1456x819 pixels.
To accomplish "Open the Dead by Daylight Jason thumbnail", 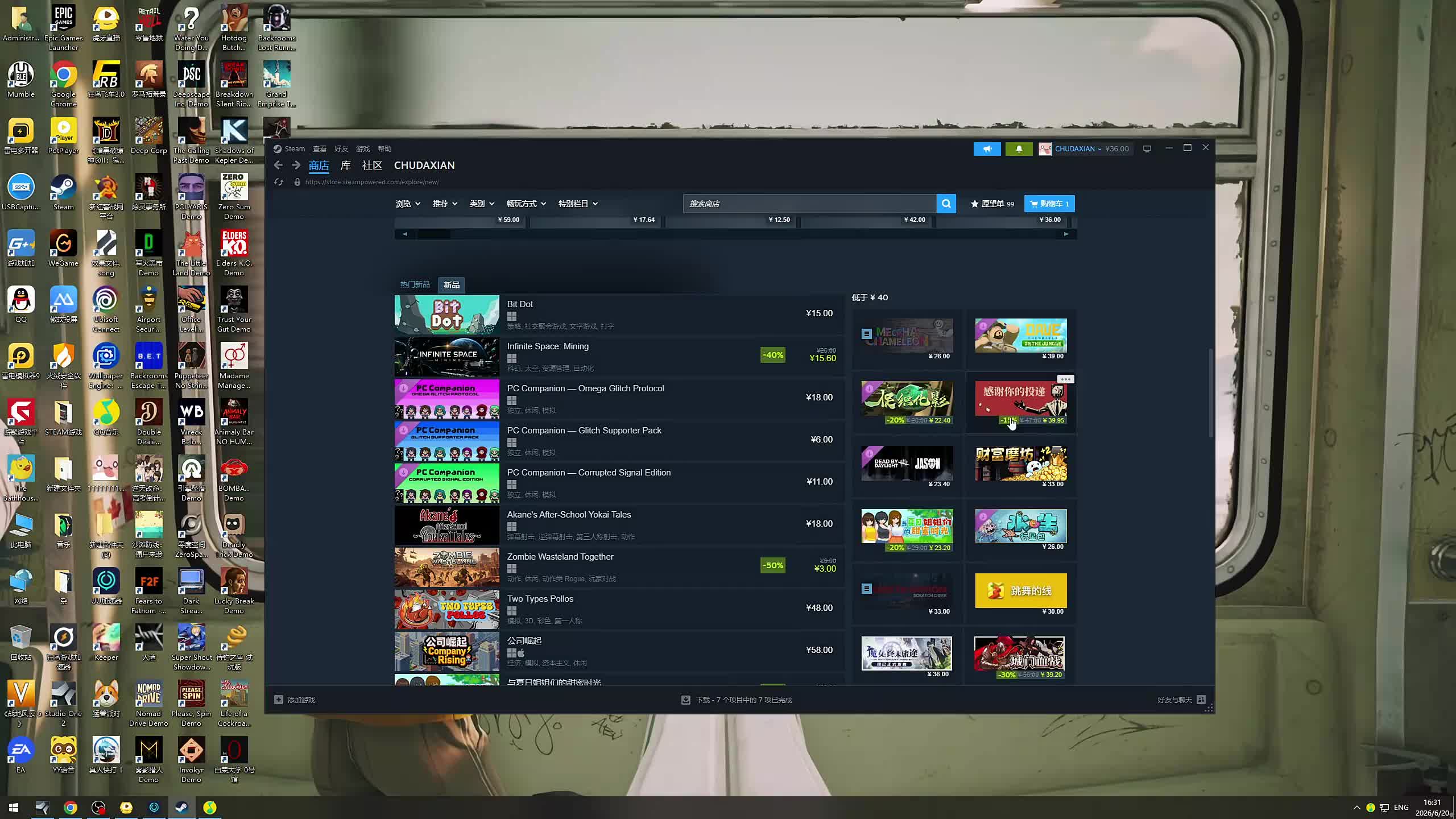I will 907,463.
